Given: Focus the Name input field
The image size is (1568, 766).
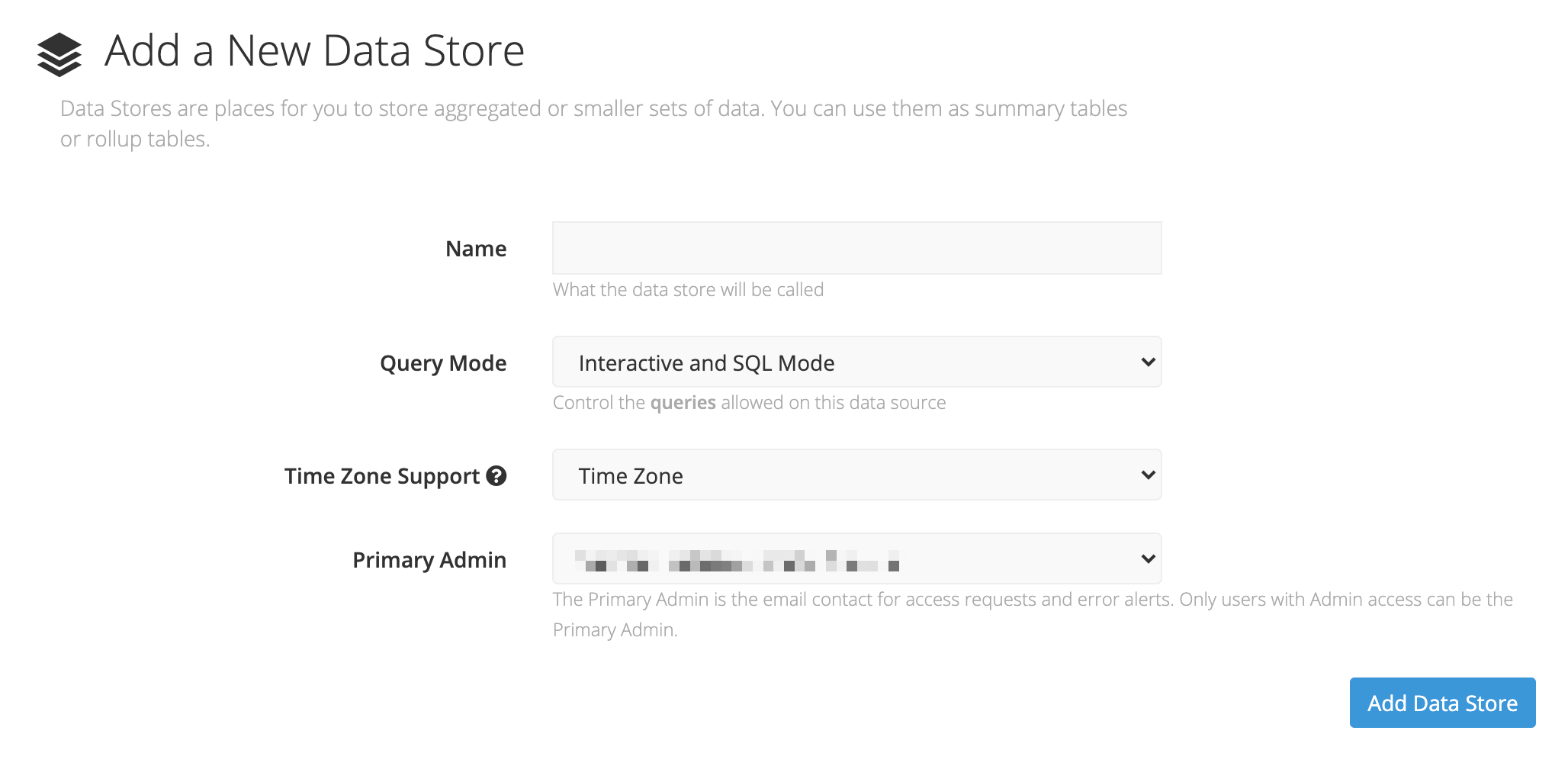Looking at the screenshot, I should (856, 248).
